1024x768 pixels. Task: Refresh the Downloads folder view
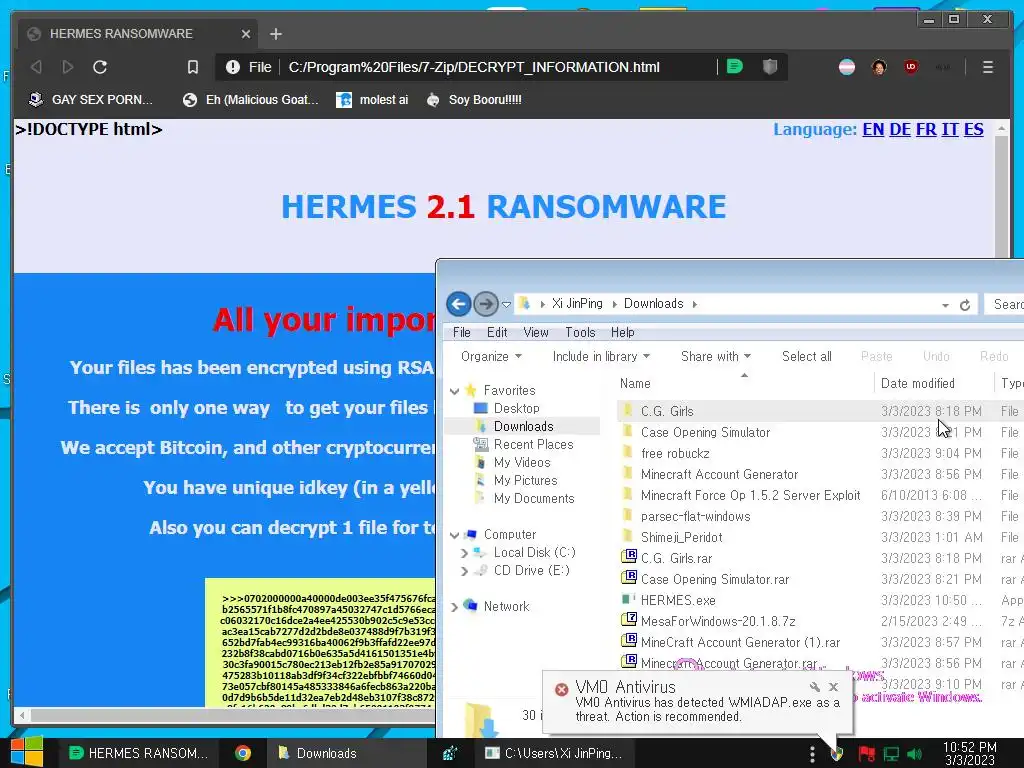pyautogui.click(x=965, y=305)
